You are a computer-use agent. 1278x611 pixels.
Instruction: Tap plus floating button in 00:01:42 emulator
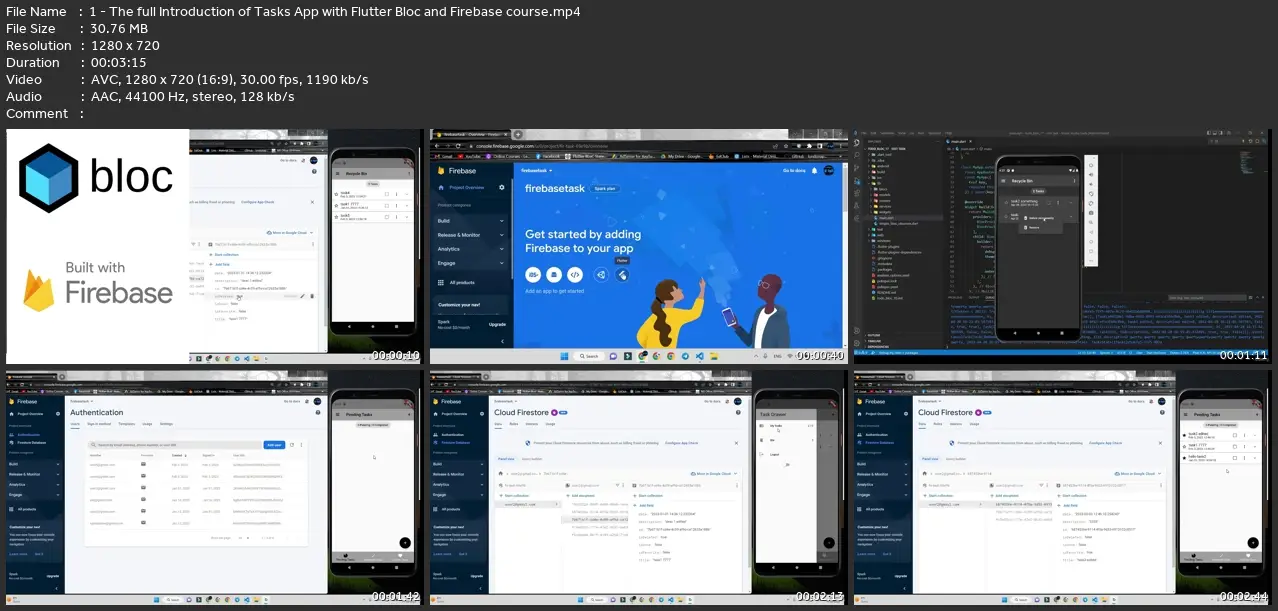(x=405, y=543)
